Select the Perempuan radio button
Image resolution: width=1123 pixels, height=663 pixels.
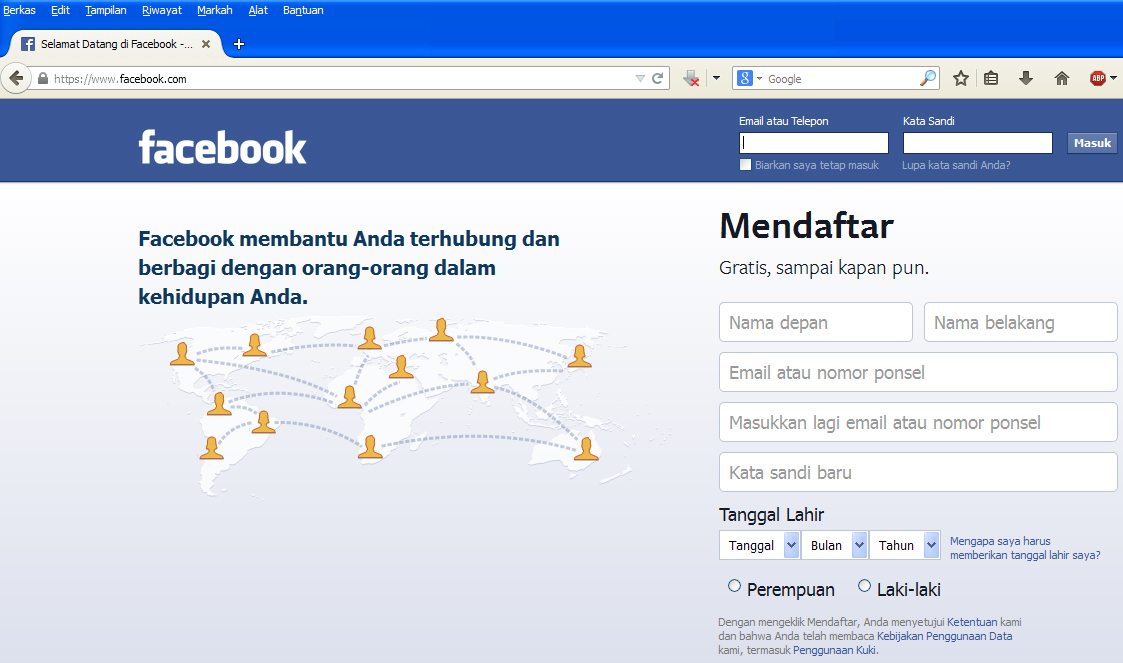click(x=735, y=586)
